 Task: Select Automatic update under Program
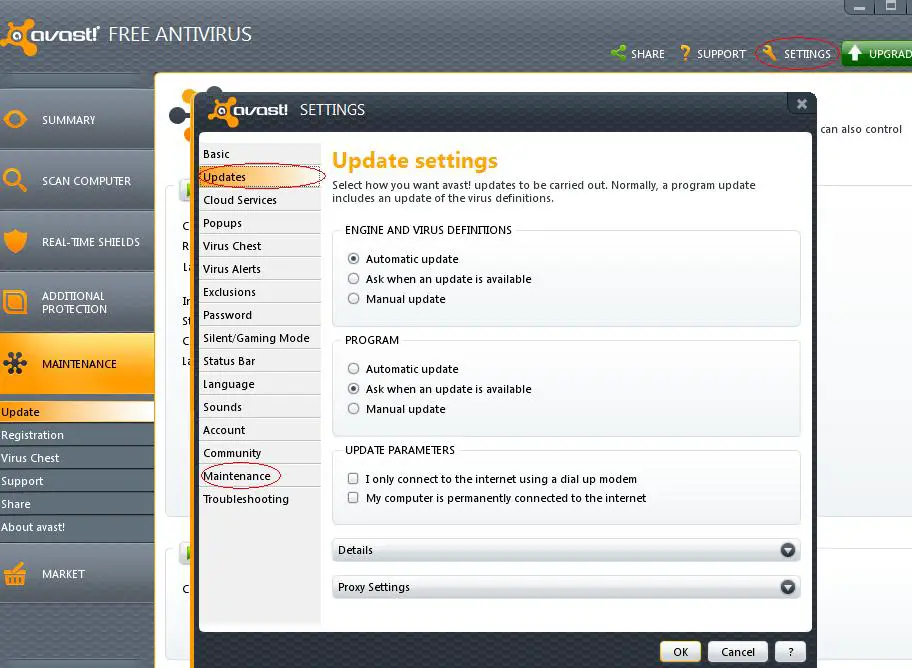coord(353,368)
